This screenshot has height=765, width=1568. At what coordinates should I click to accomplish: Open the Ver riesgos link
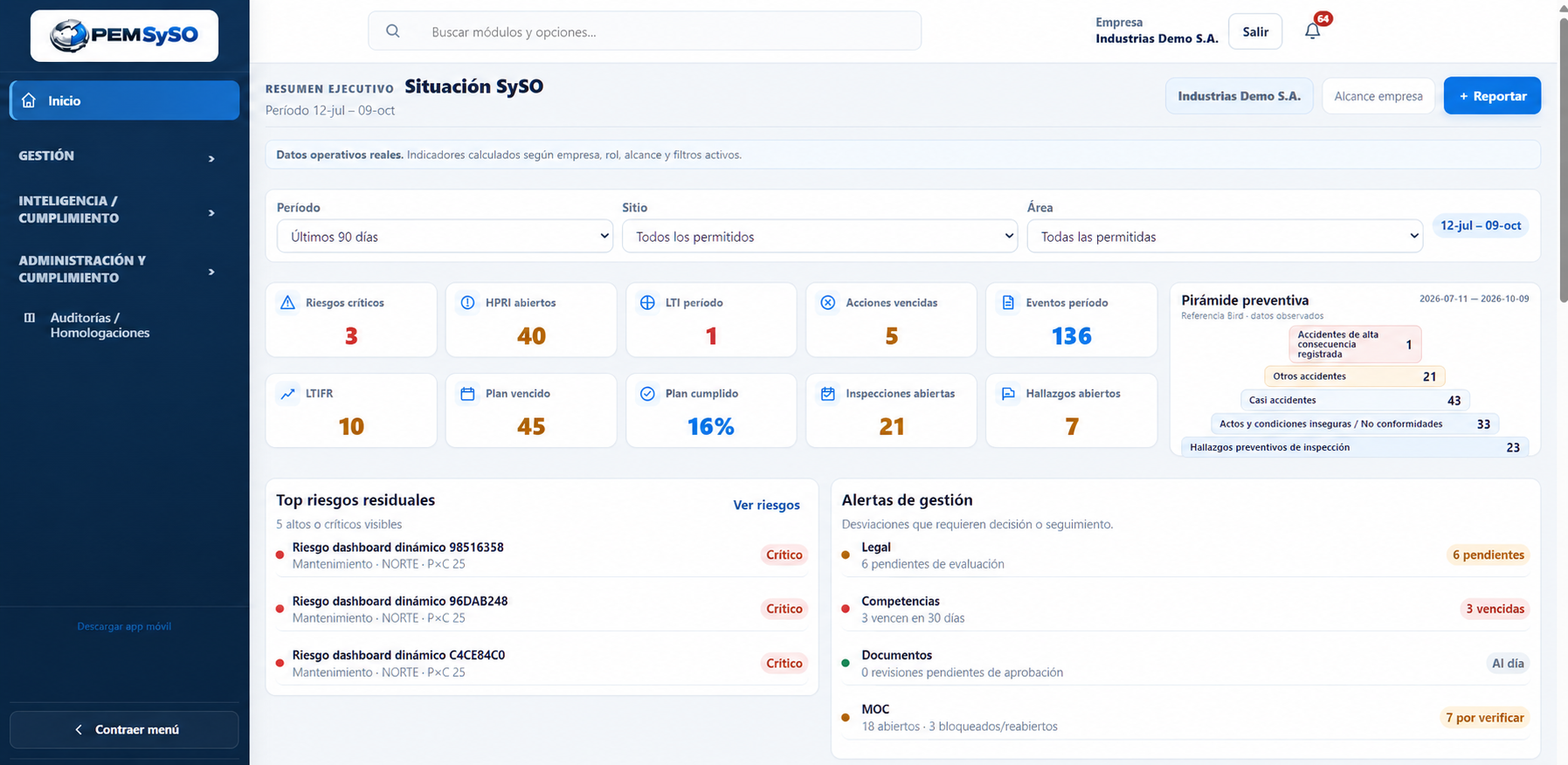pos(766,505)
